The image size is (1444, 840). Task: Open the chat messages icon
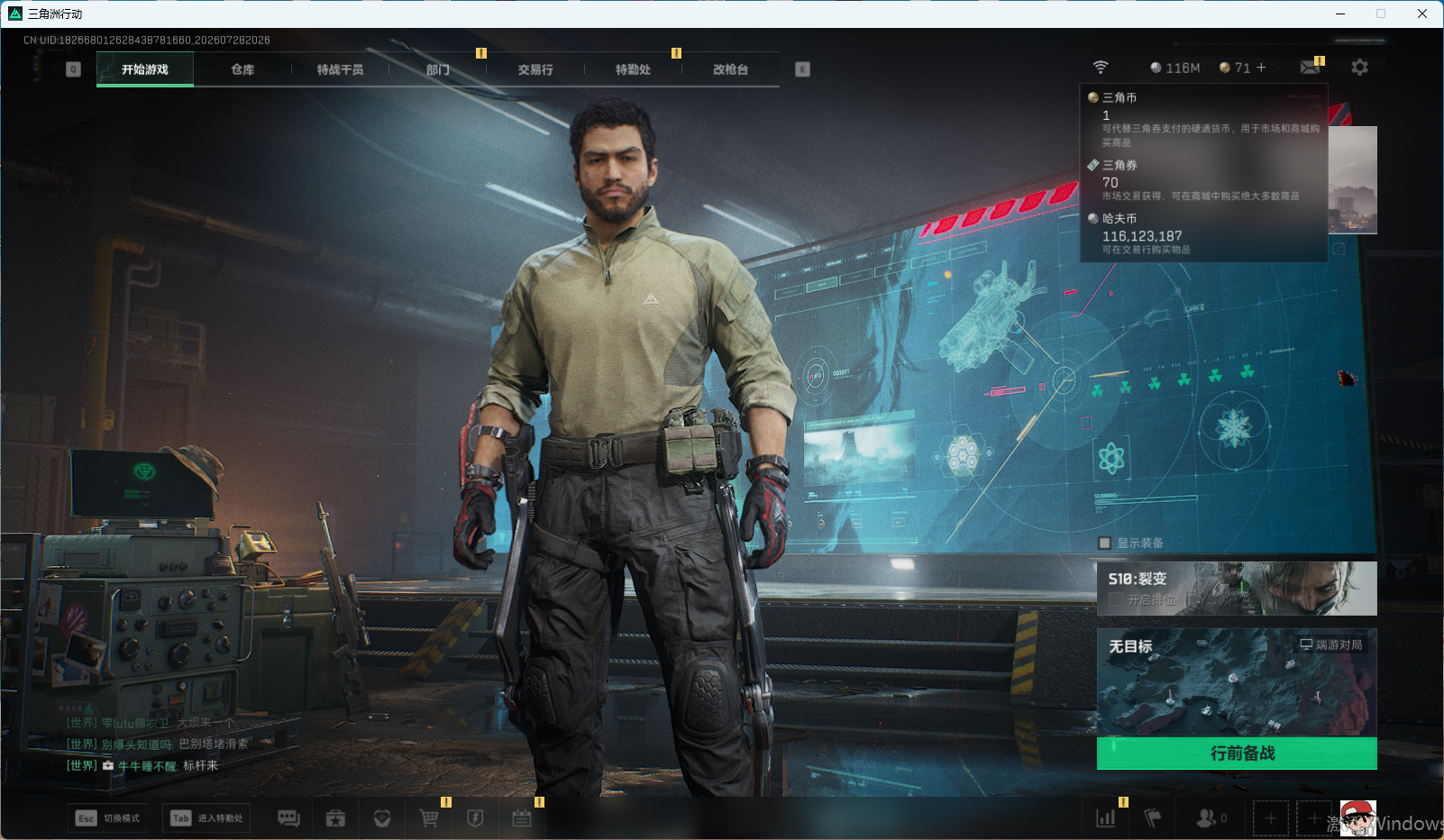coord(288,818)
